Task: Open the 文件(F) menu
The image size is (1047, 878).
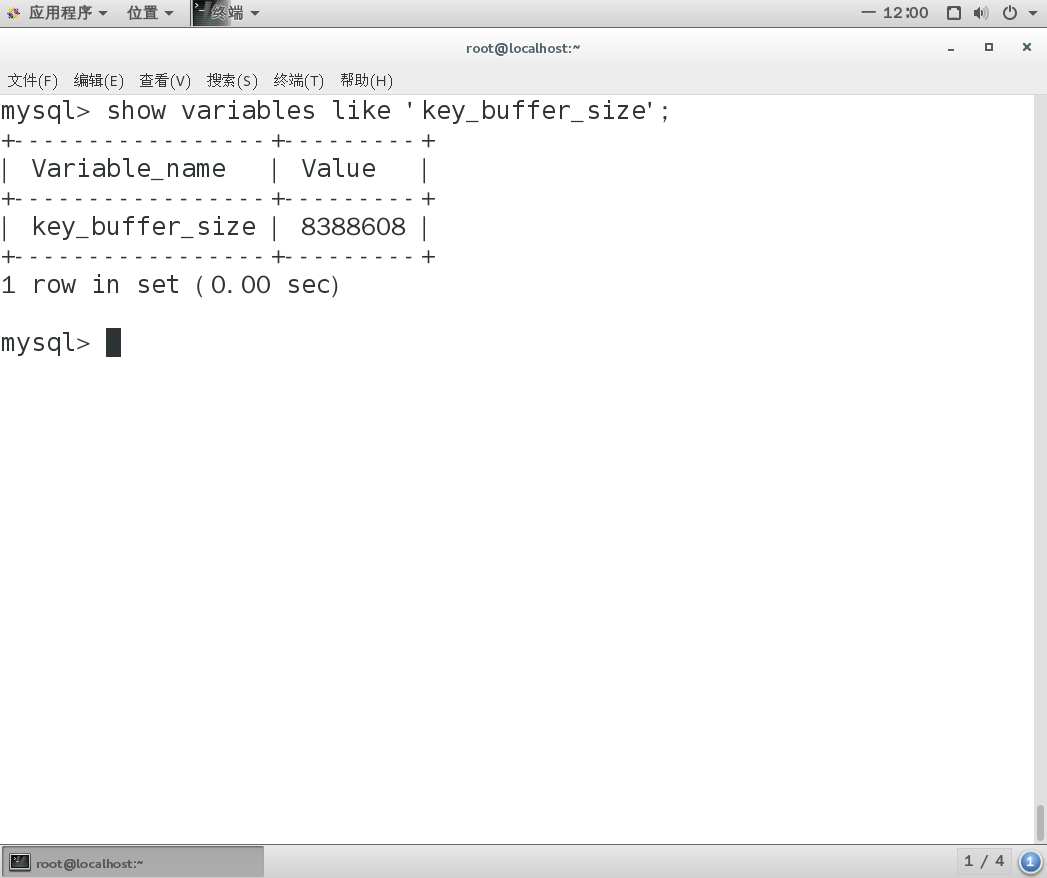Action: [x=33, y=81]
